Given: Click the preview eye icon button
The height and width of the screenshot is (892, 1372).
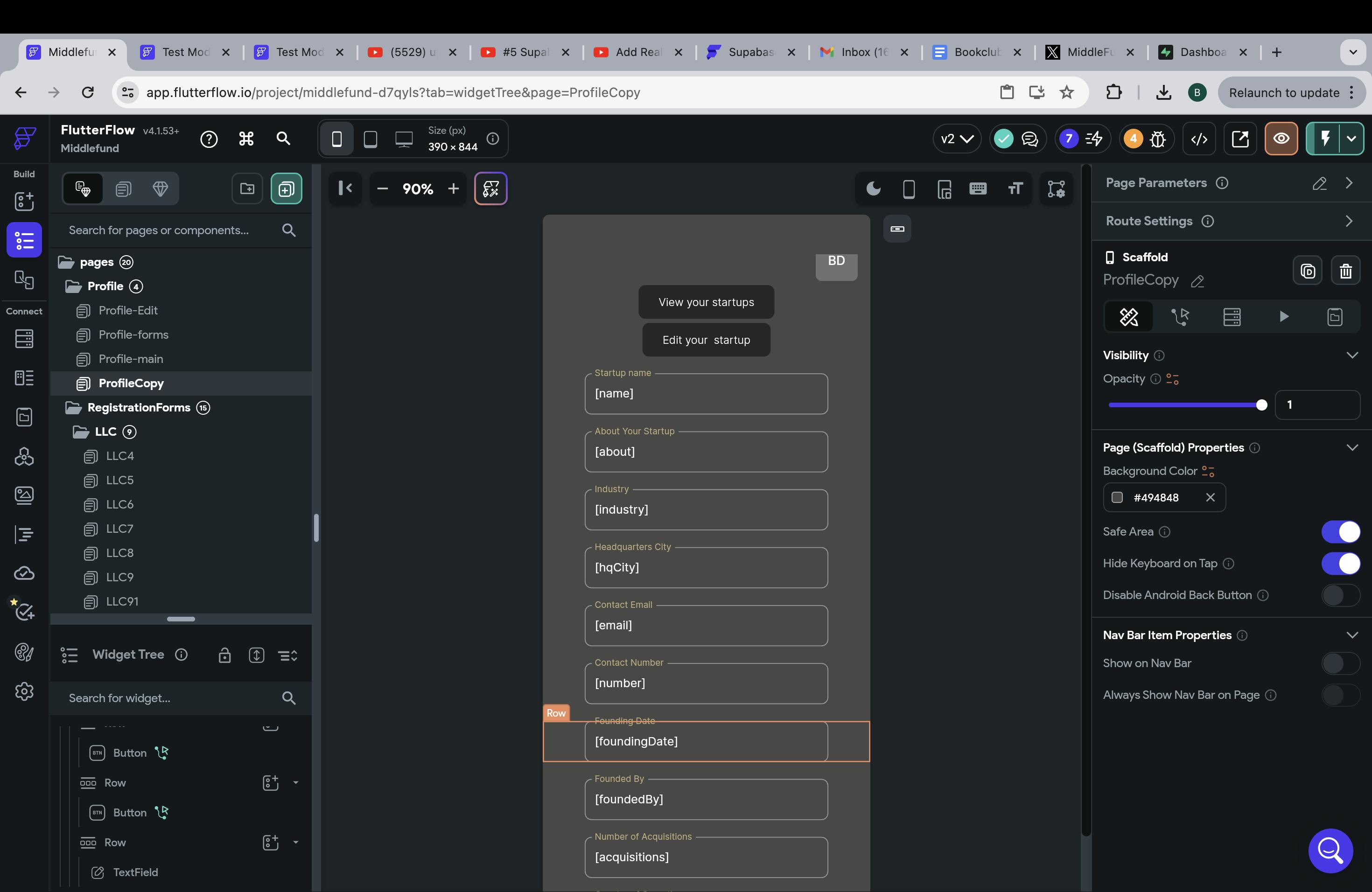Looking at the screenshot, I should click(1281, 139).
